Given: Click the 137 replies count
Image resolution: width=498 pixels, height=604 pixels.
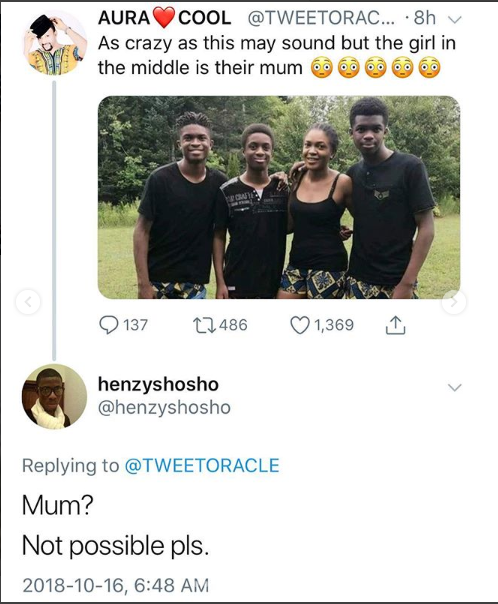Looking at the screenshot, I should pos(135,325).
